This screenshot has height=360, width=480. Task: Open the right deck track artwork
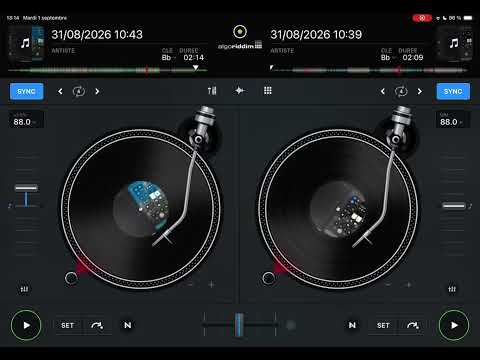tap(454, 43)
